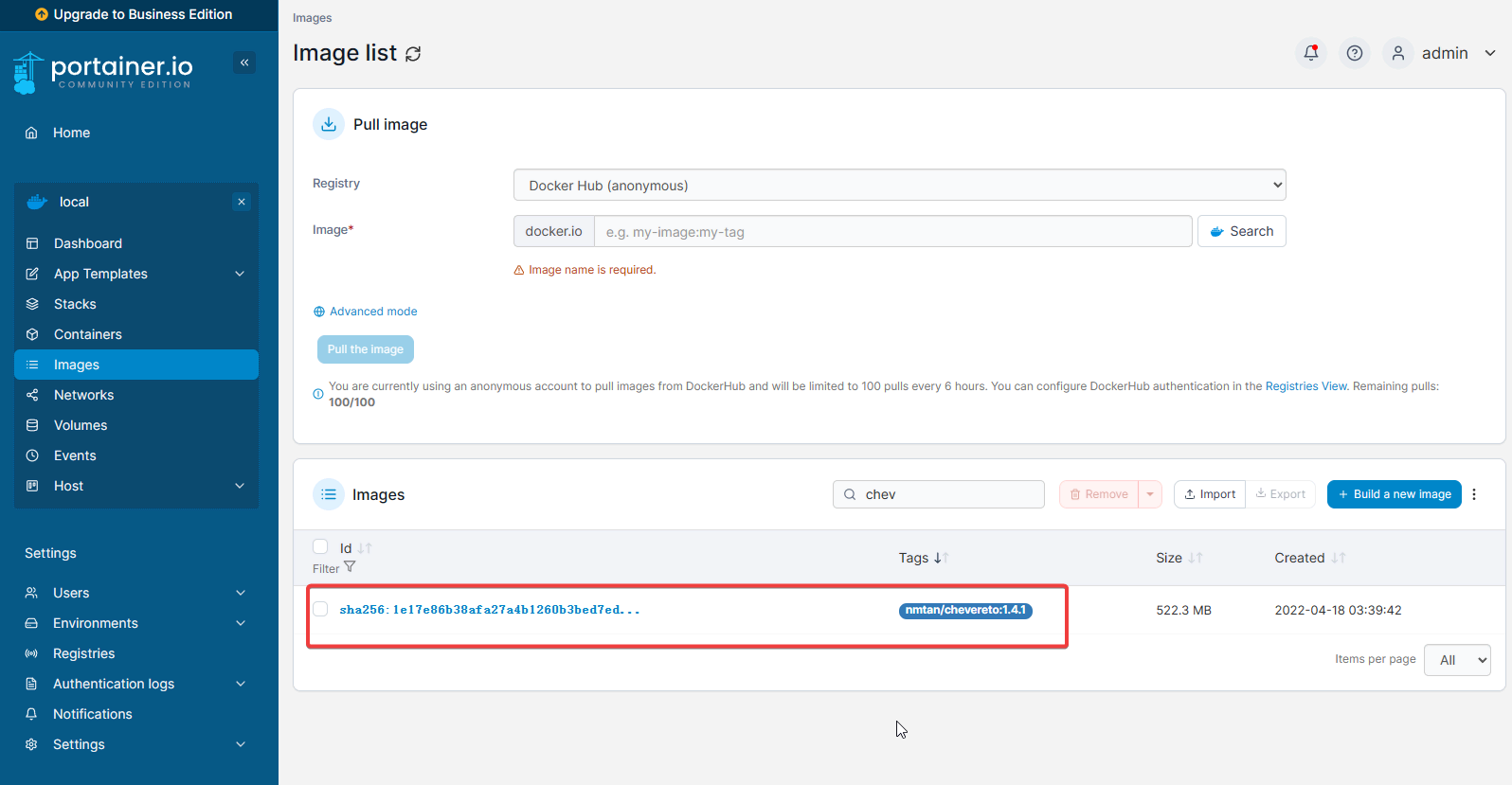Open the Items per page dropdown
1512x785 pixels.
(x=1457, y=660)
